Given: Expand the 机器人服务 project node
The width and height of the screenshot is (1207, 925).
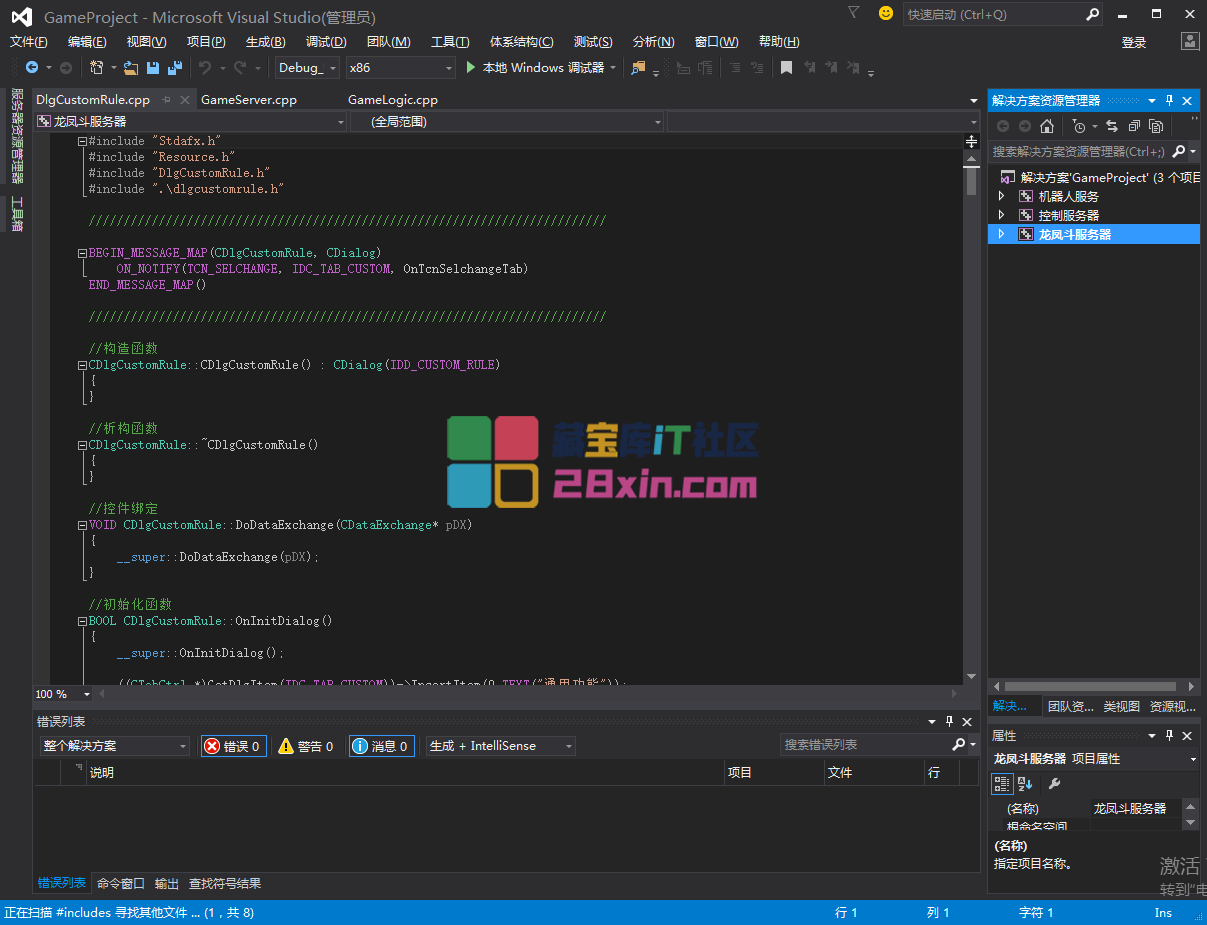Looking at the screenshot, I should click(x=1002, y=196).
